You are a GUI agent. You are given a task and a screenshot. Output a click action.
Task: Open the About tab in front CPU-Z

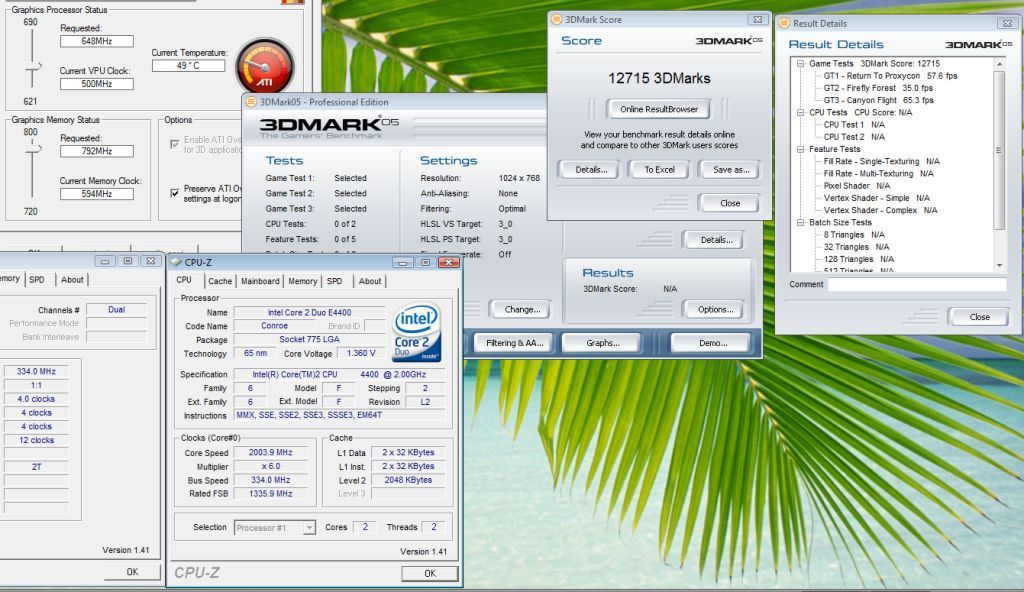[370, 281]
